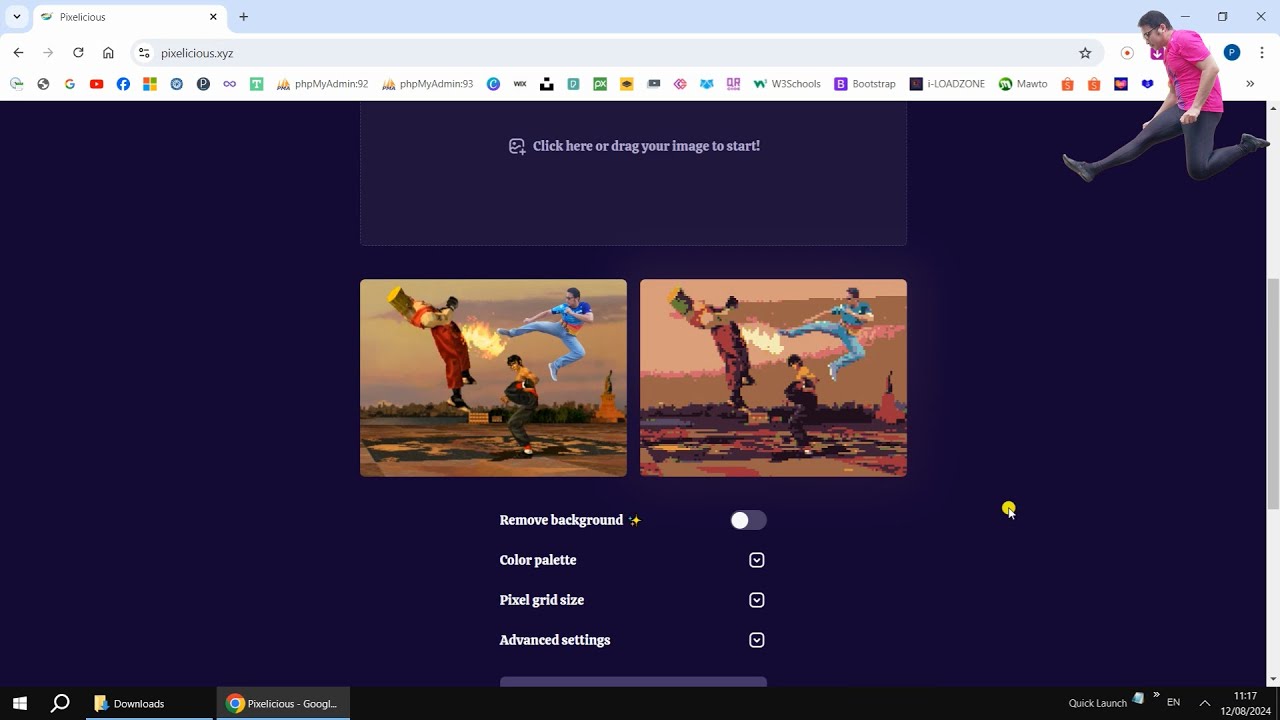The image size is (1280, 720).
Task: Click the Google bookmark icon
Action: click(69, 84)
